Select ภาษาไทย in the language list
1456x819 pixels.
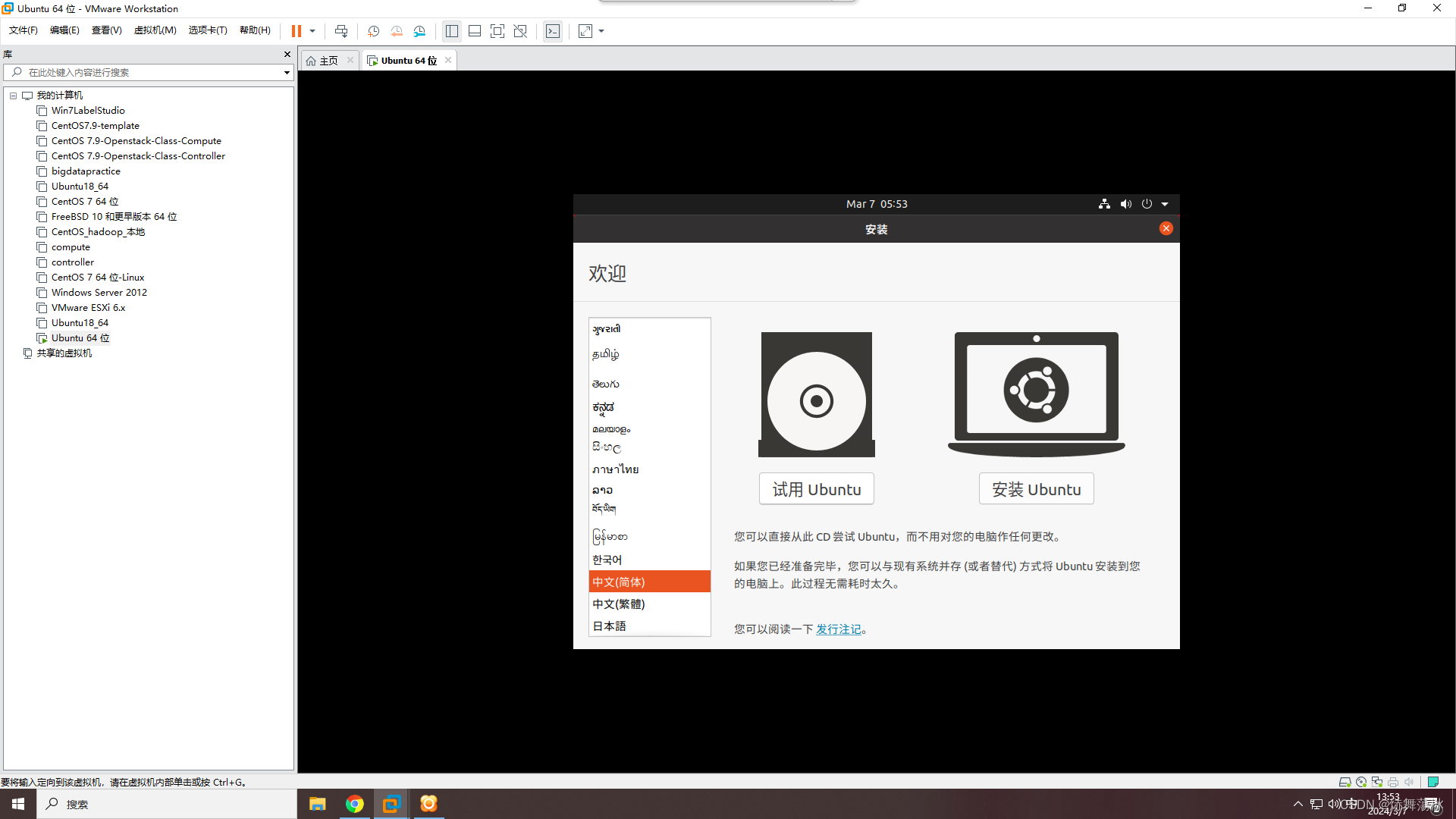(650, 469)
